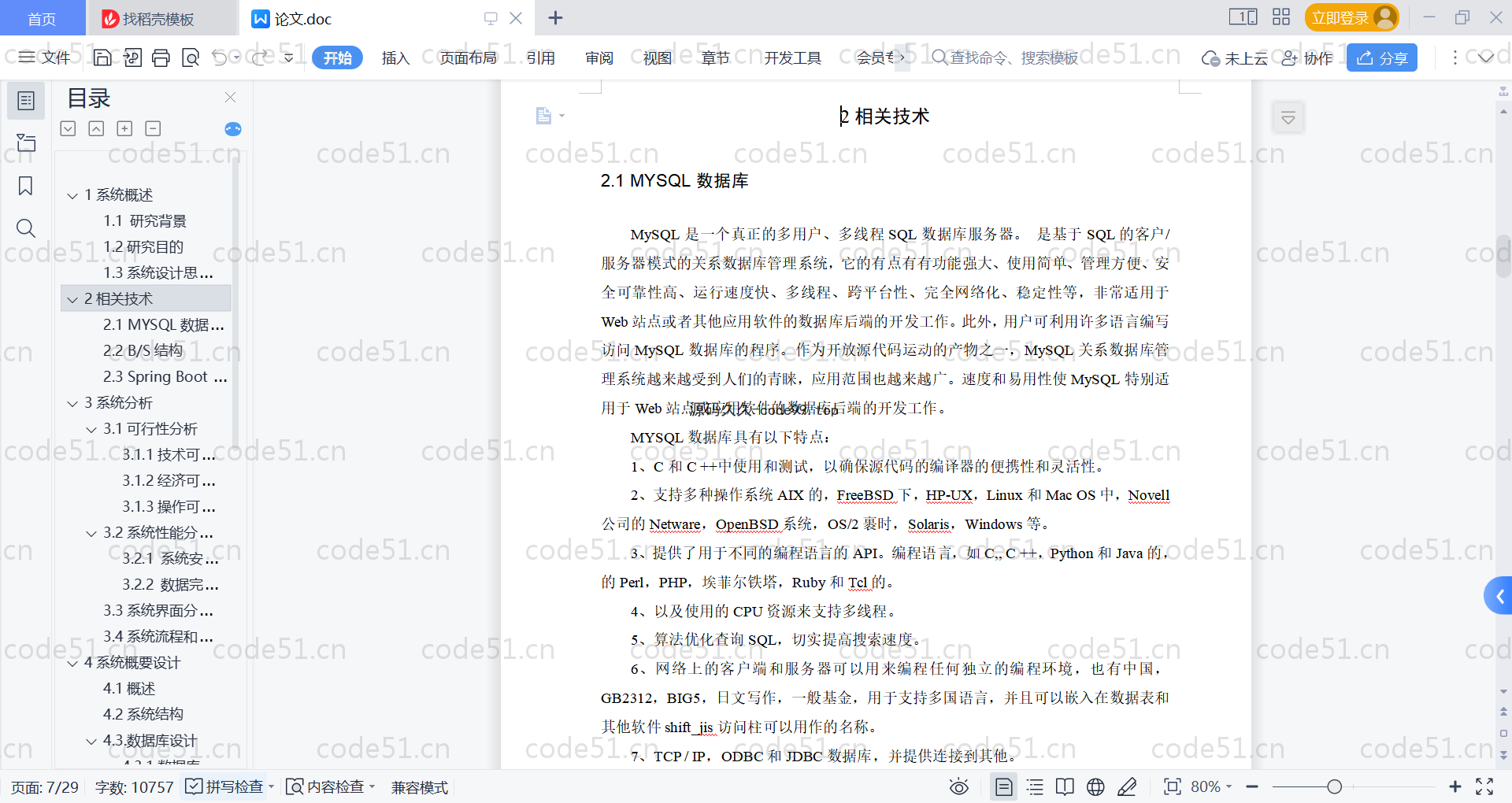Collapse the '3 系统分析' outline section
Screen dimensions: 1512x803
tap(72, 403)
